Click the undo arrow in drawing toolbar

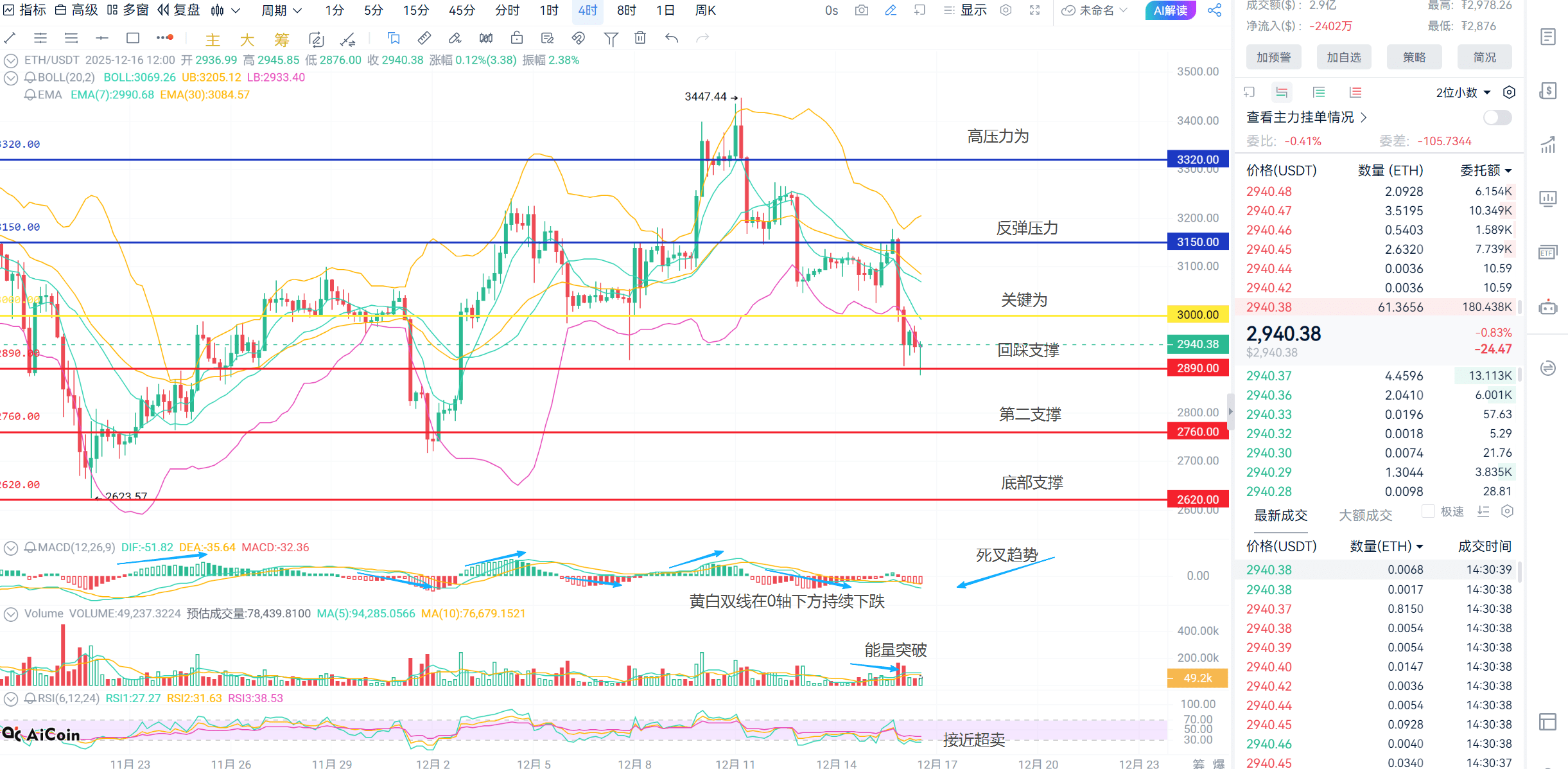click(672, 39)
